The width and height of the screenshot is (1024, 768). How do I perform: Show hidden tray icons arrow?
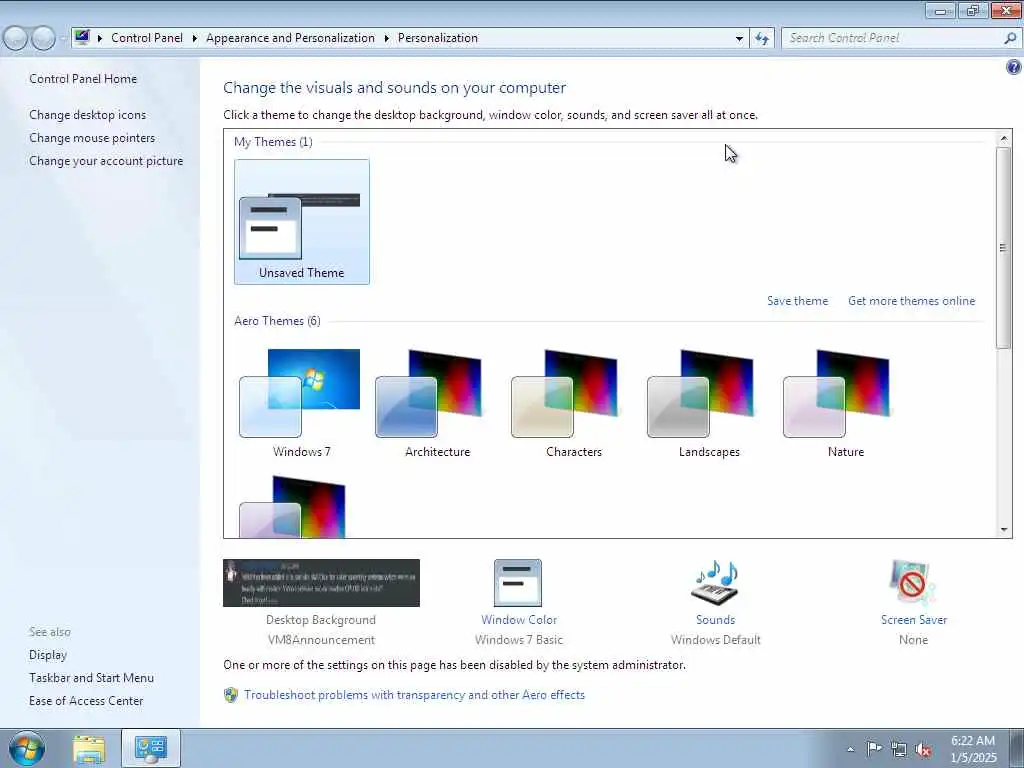click(x=850, y=749)
